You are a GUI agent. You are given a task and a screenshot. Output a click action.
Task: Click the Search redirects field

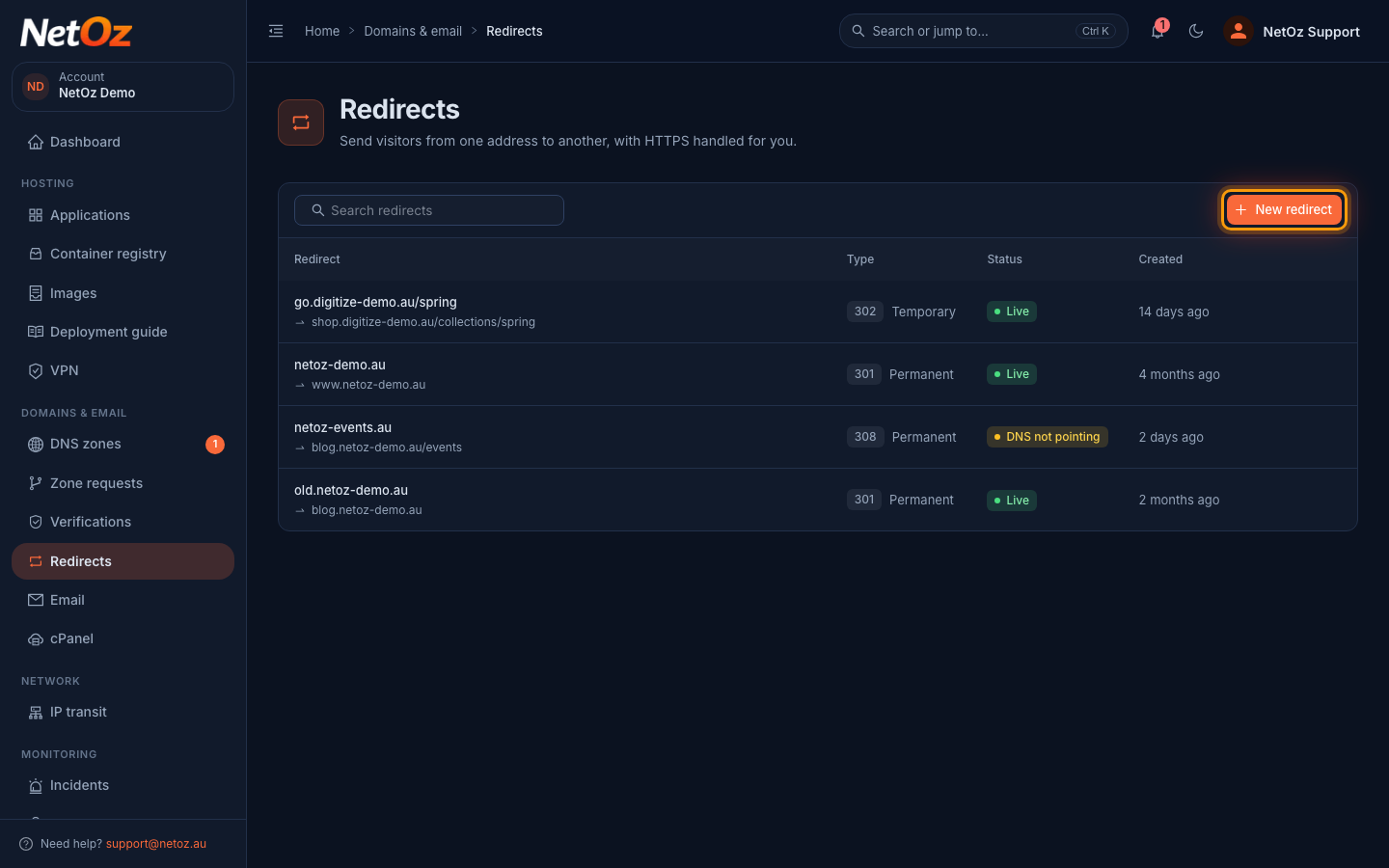click(429, 210)
